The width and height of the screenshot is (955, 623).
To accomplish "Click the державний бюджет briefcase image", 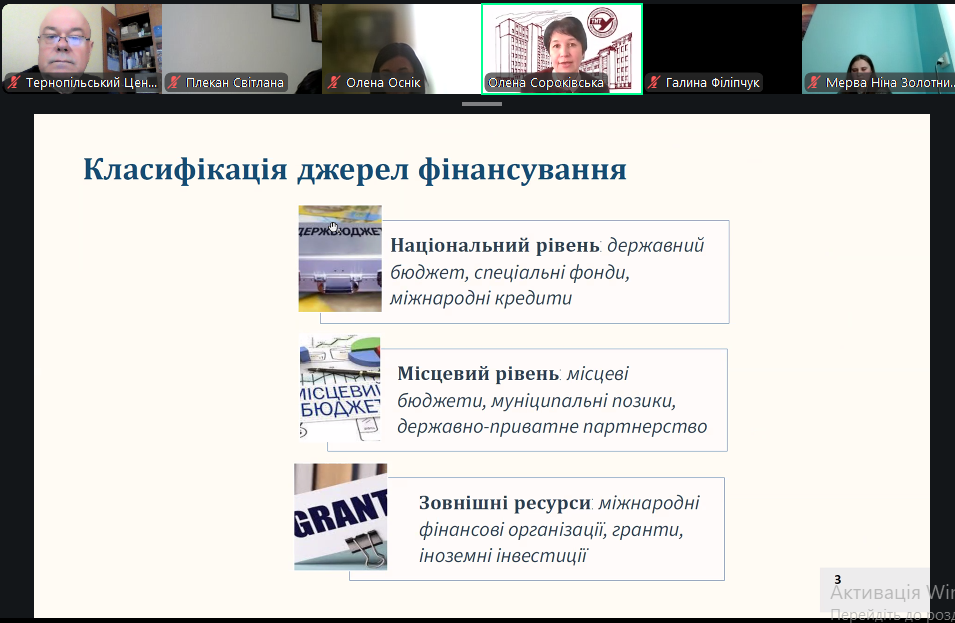I will tap(340, 259).
